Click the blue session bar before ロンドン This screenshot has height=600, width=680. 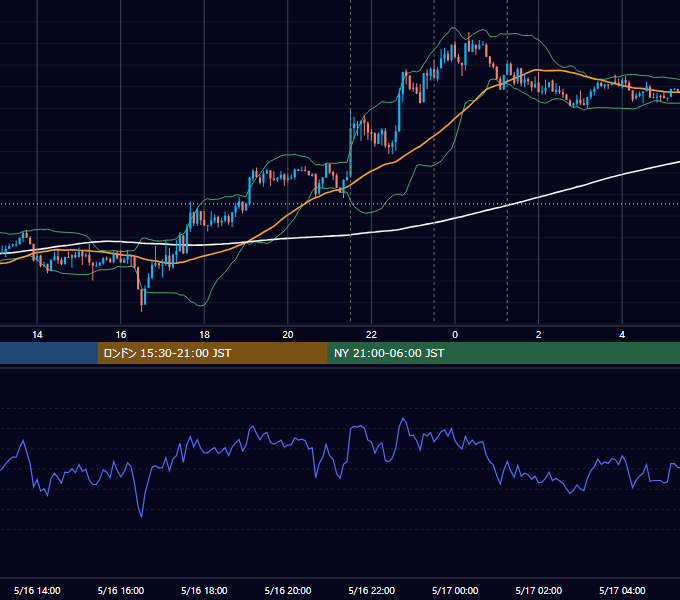click(x=49, y=353)
